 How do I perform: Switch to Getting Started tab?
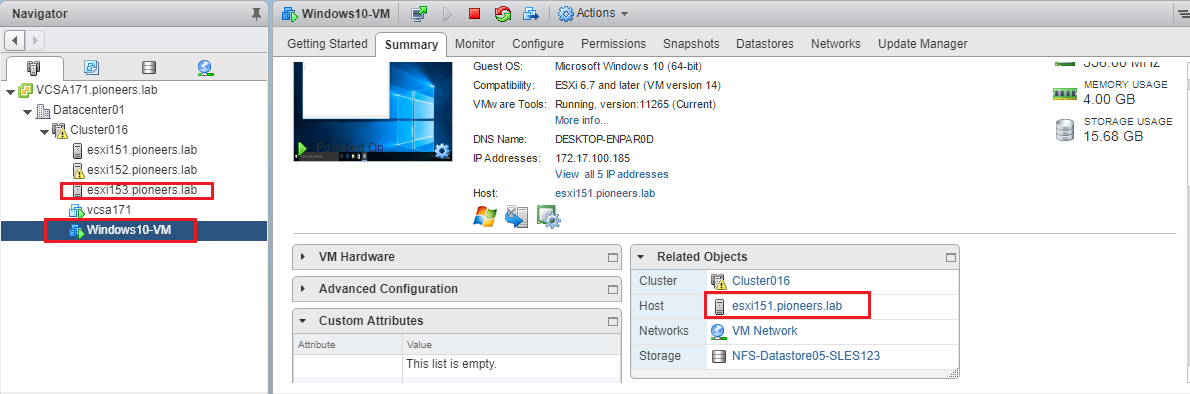click(327, 44)
